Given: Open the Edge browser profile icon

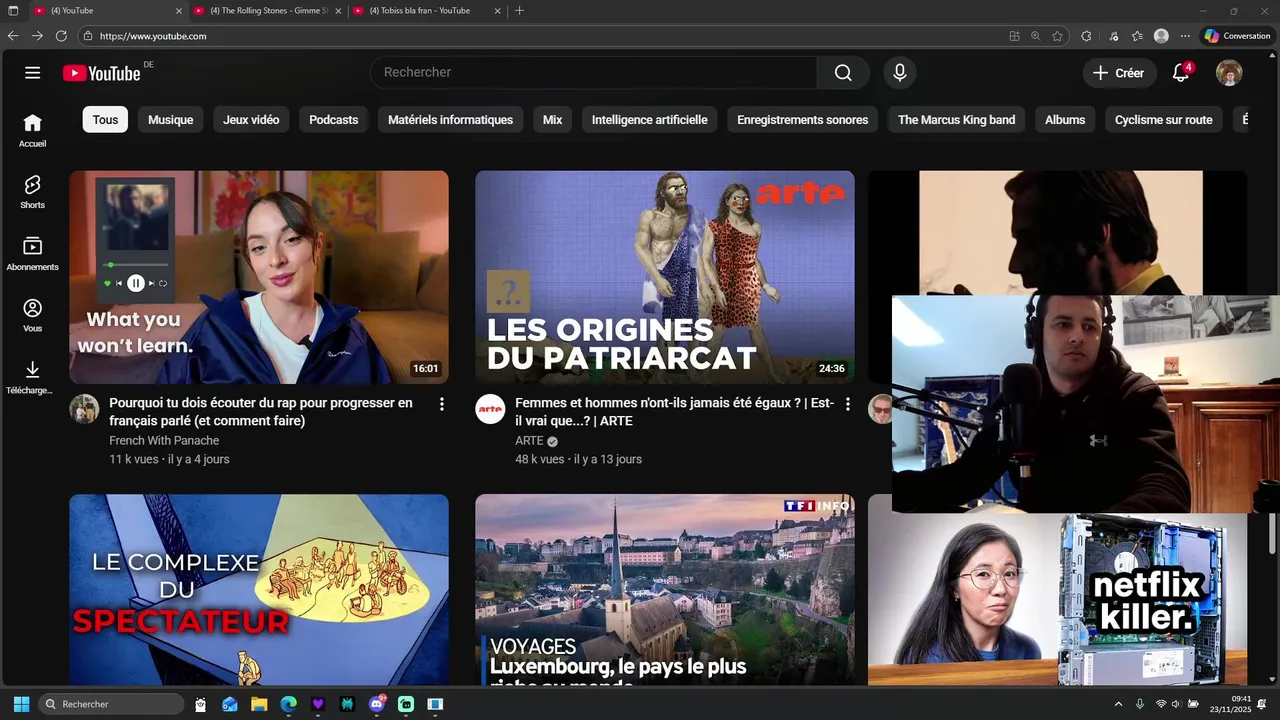Looking at the screenshot, I should tap(1161, 36).
